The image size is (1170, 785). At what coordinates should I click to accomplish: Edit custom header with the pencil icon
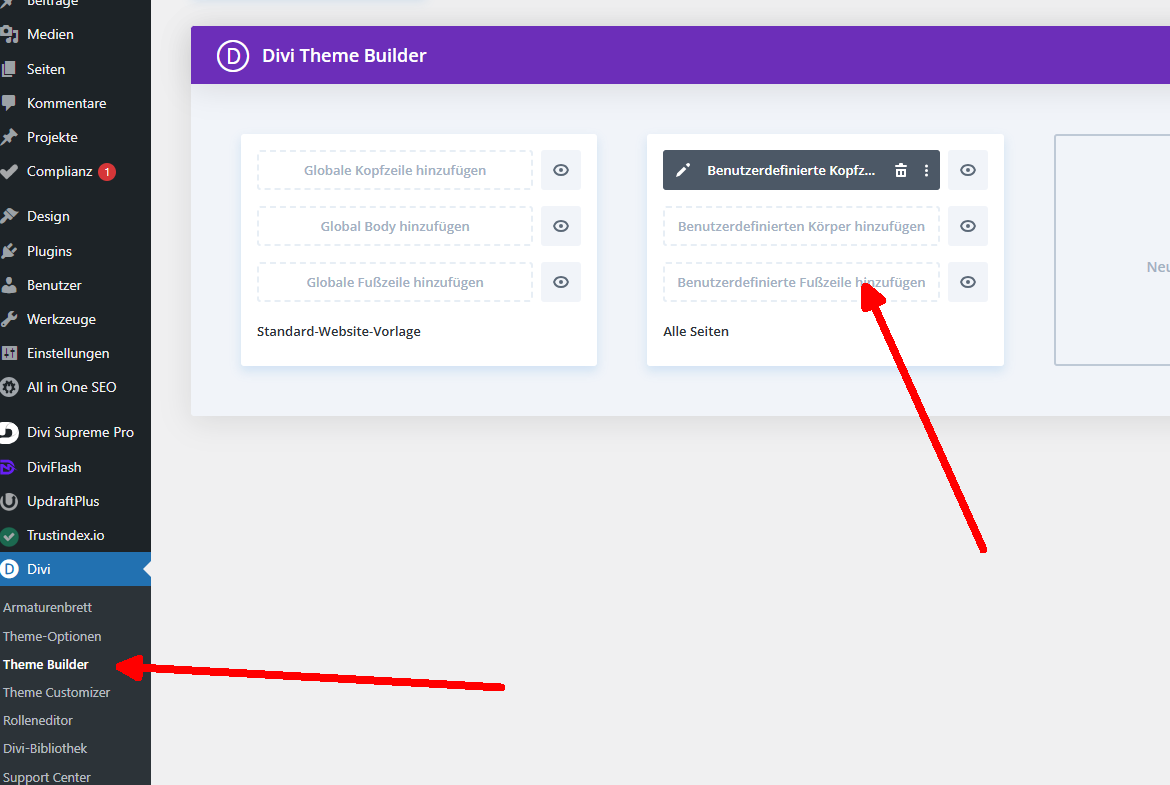(683, 170)
